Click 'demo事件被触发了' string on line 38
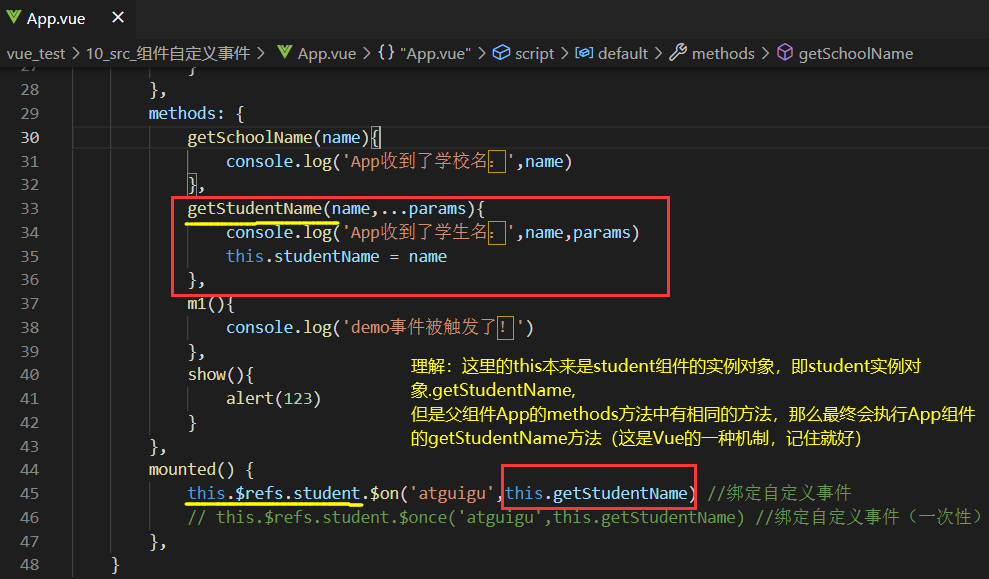The image size is (989, 579). pyautogui.click(x=434, y=327)
